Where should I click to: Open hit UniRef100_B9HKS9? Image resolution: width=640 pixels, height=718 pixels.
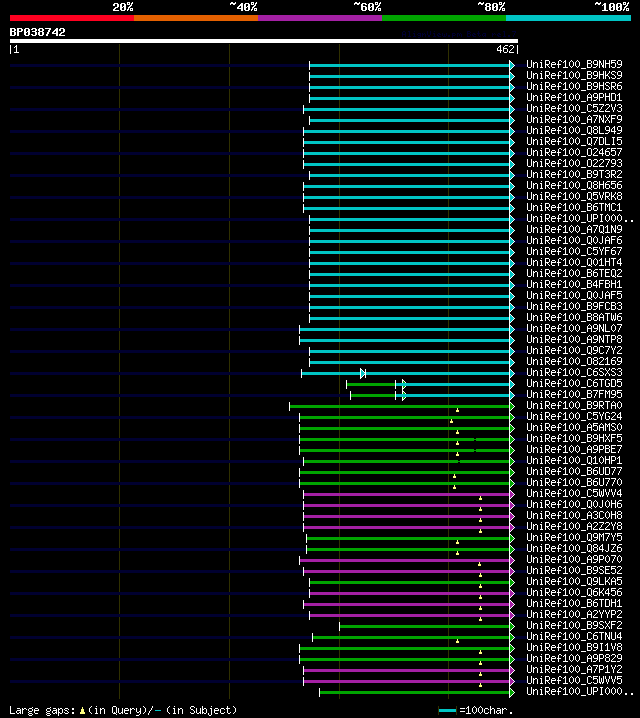coord(574,75)
